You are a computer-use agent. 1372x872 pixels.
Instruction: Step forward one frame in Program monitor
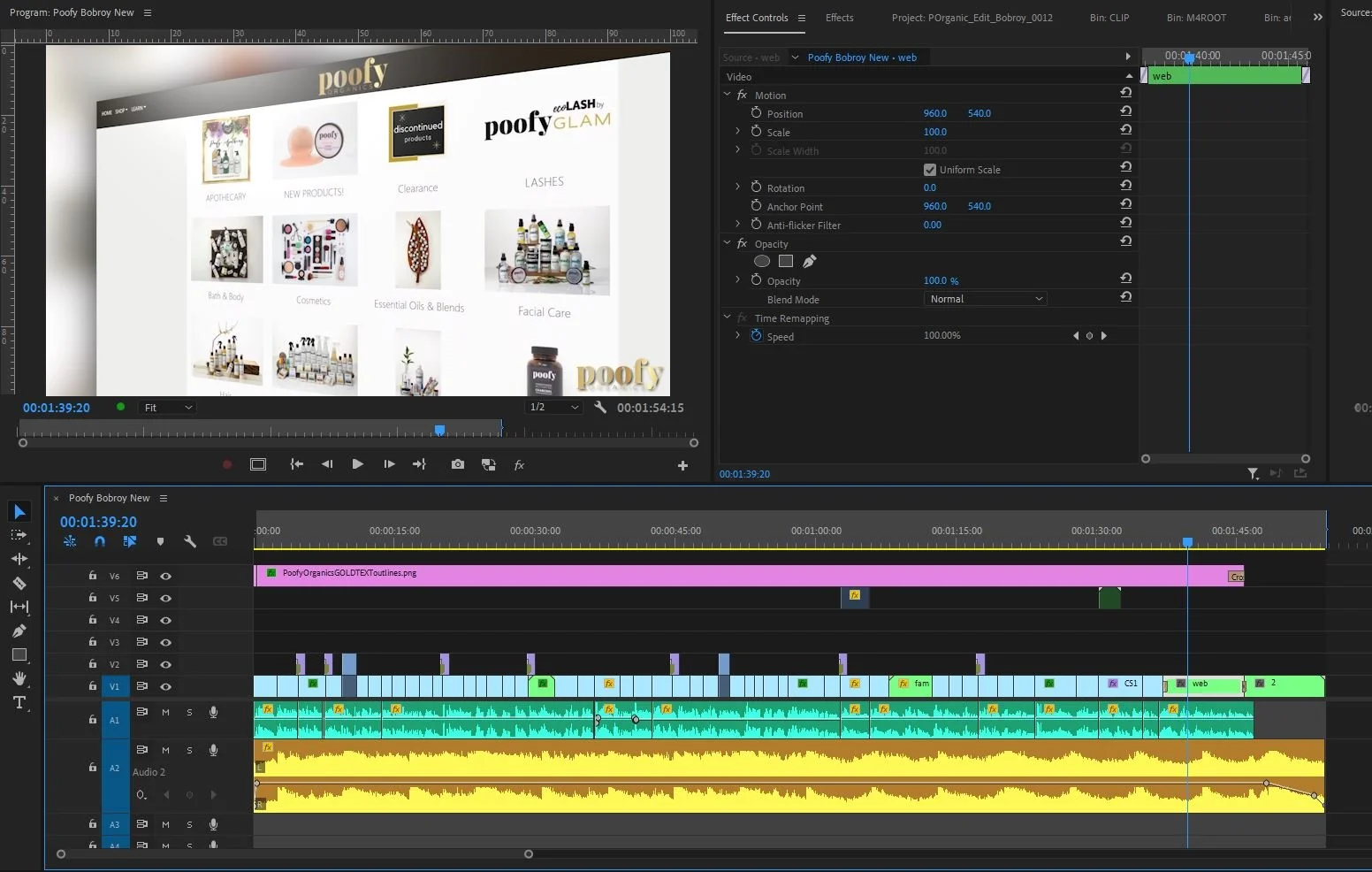click(x=389, y=464)
